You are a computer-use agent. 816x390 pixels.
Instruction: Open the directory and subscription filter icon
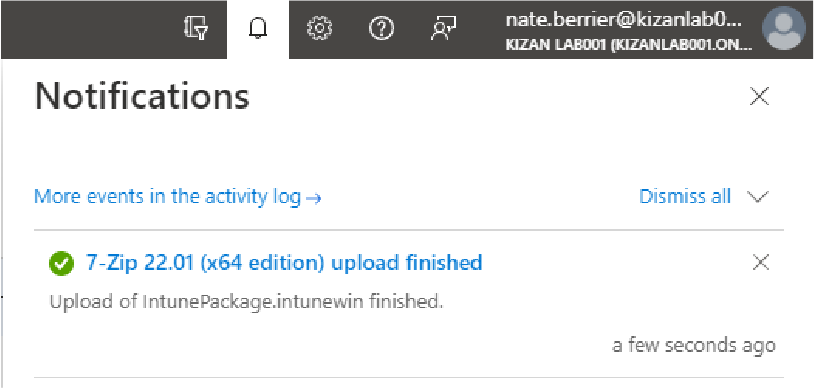pyautogui.click(x=196, y=28)
